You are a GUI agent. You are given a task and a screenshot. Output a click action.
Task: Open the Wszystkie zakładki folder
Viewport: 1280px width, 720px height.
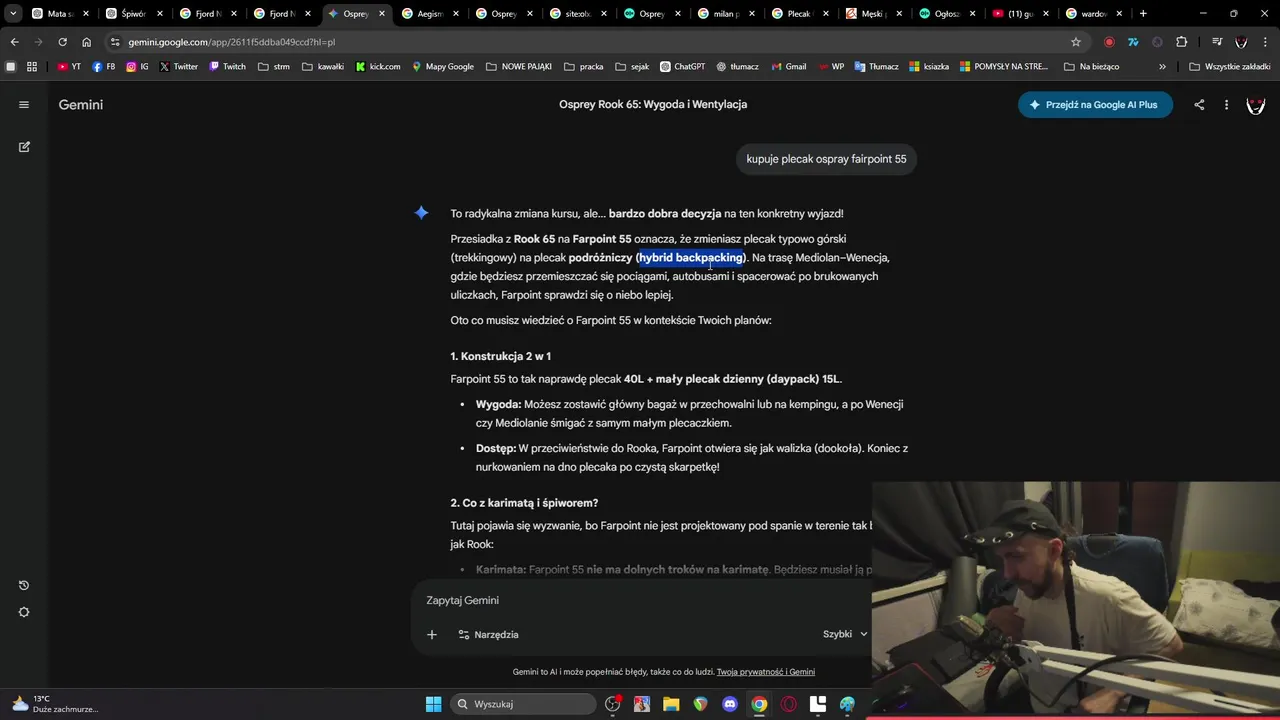(x=1229, y=67)
